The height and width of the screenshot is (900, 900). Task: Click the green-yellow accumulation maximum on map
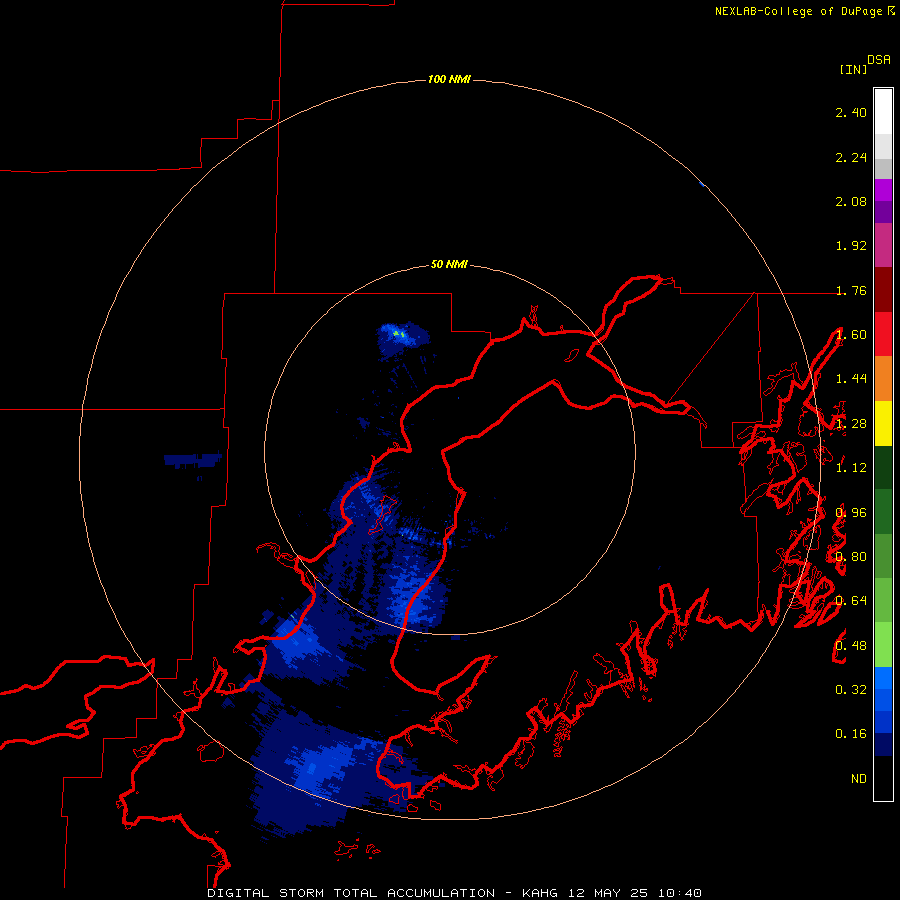tap(399, 333)
